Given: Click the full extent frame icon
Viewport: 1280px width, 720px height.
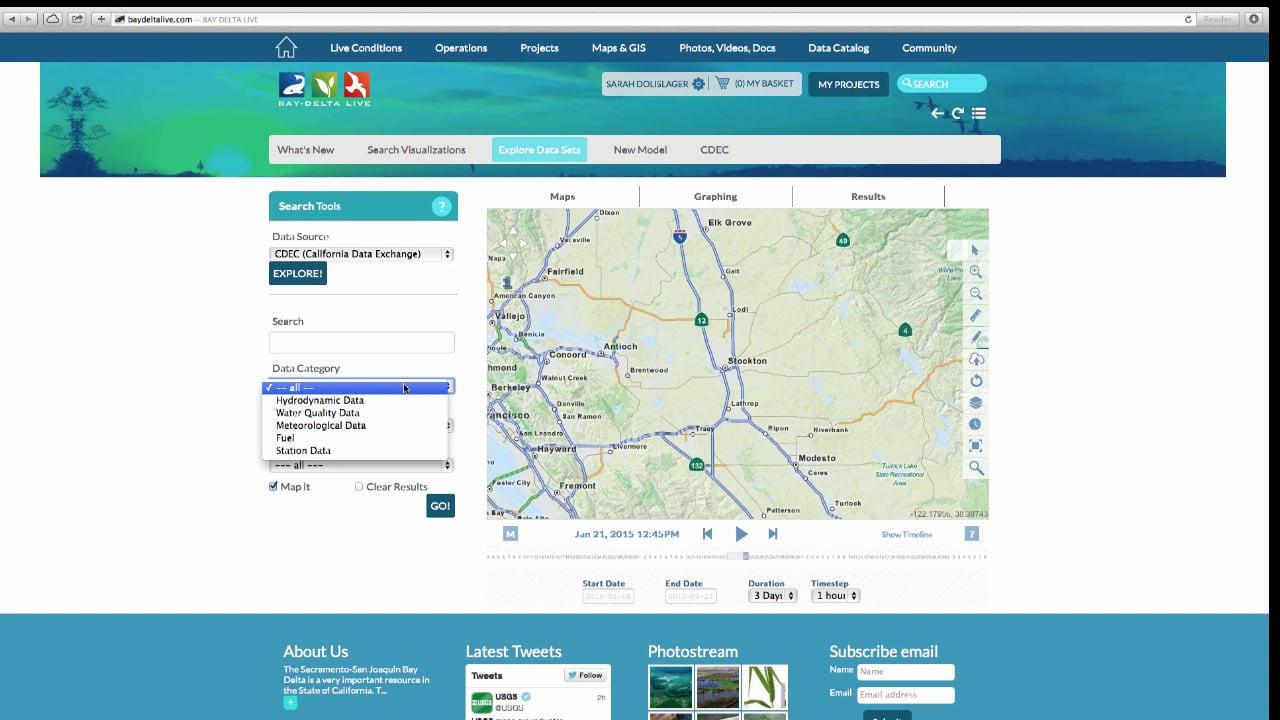Looking at the screenshot, I should 976,446.
